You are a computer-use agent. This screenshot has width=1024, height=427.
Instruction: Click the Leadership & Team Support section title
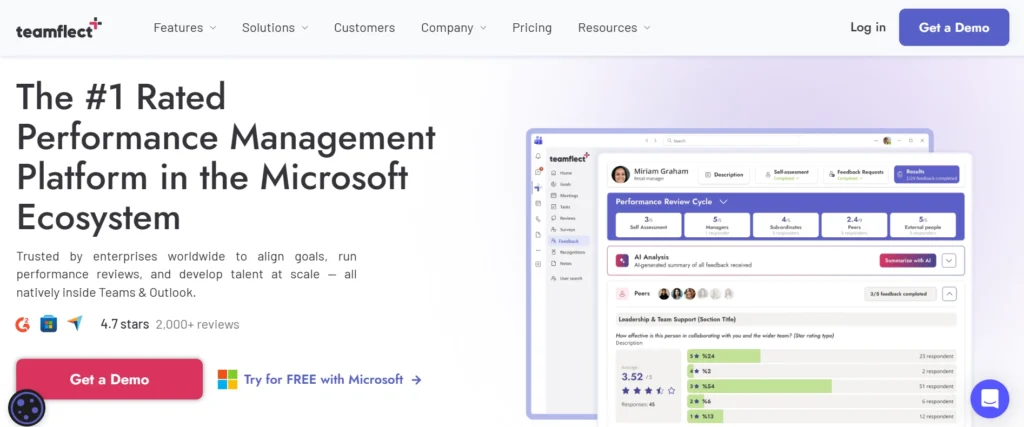pos(677,319)
